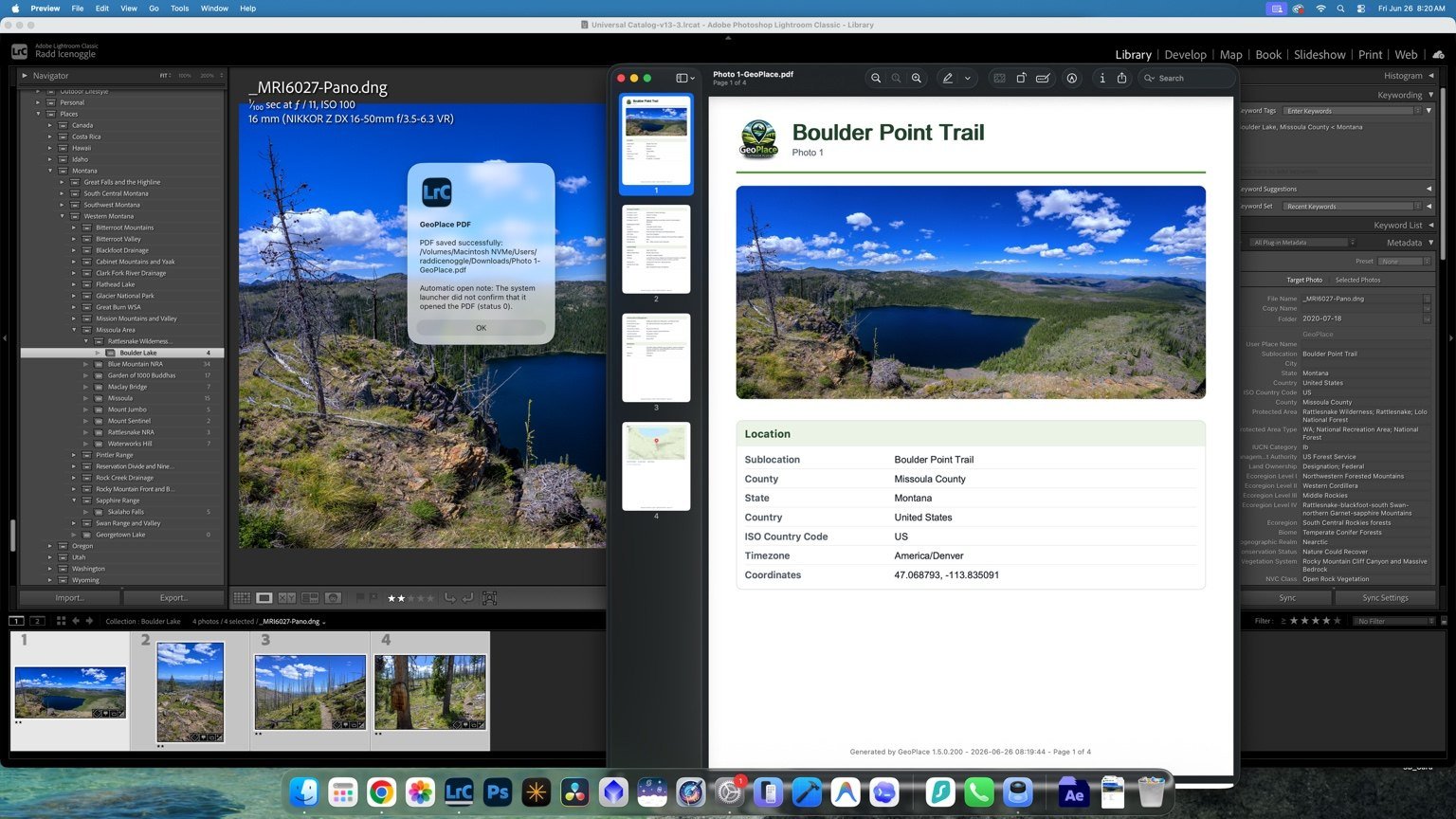Screen dimensions: 1456x819
Task: Select page 3 thumbnail in Preview sidebar
Action: 656,358
